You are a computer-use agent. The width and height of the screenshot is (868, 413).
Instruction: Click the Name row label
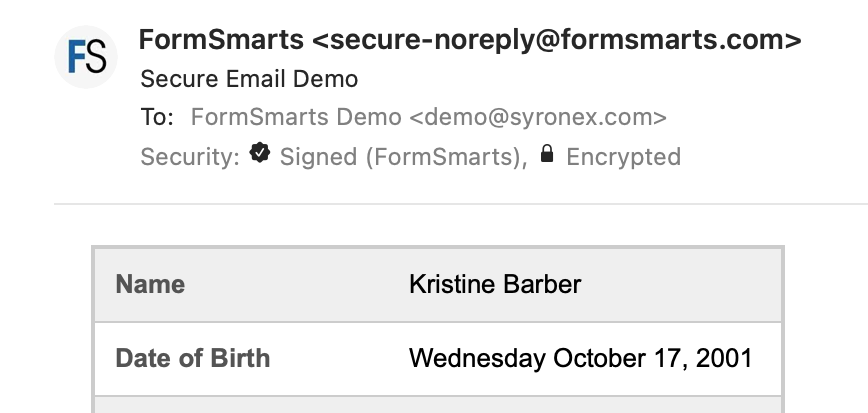150,285
